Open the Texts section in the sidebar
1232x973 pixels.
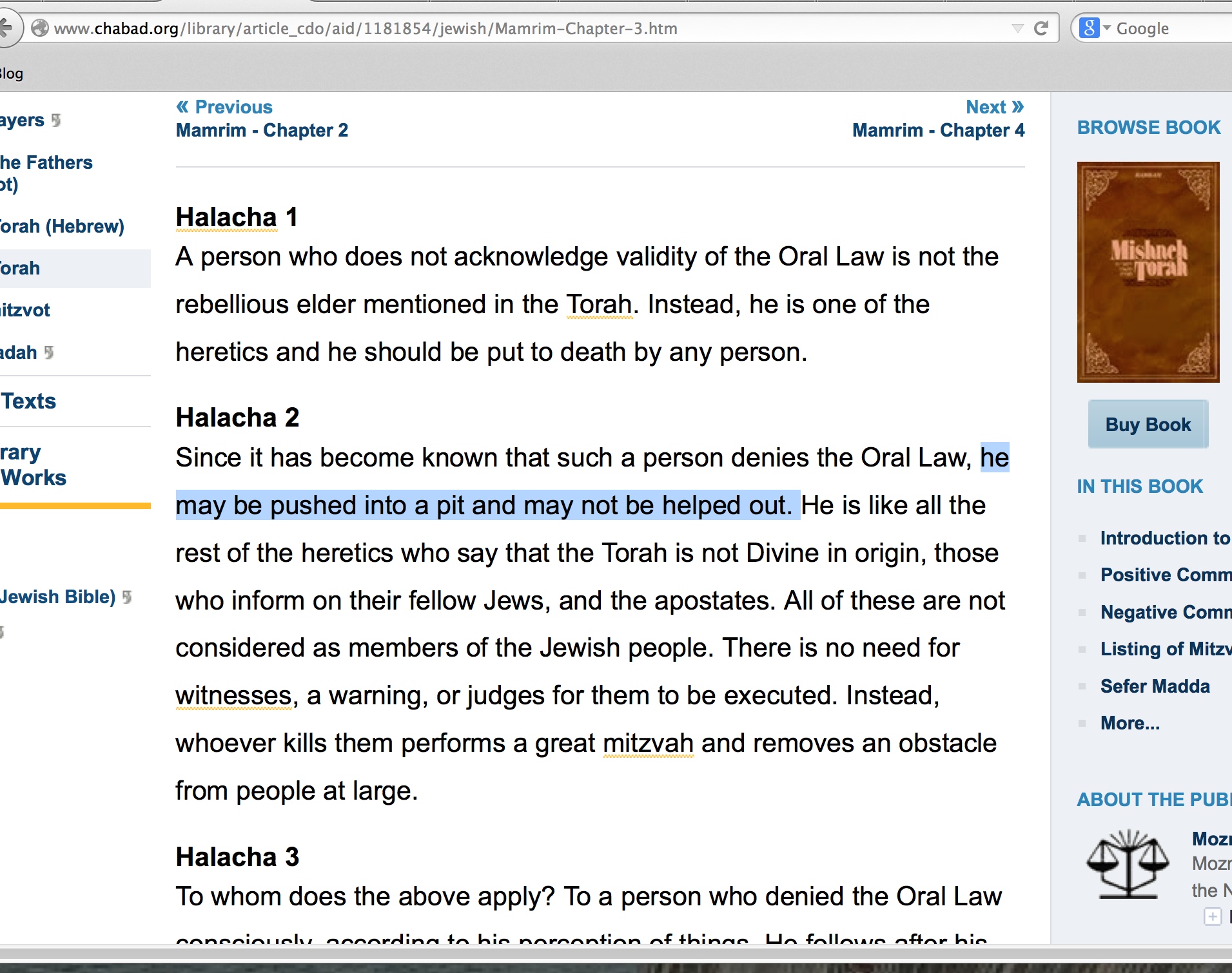point(29,401)
